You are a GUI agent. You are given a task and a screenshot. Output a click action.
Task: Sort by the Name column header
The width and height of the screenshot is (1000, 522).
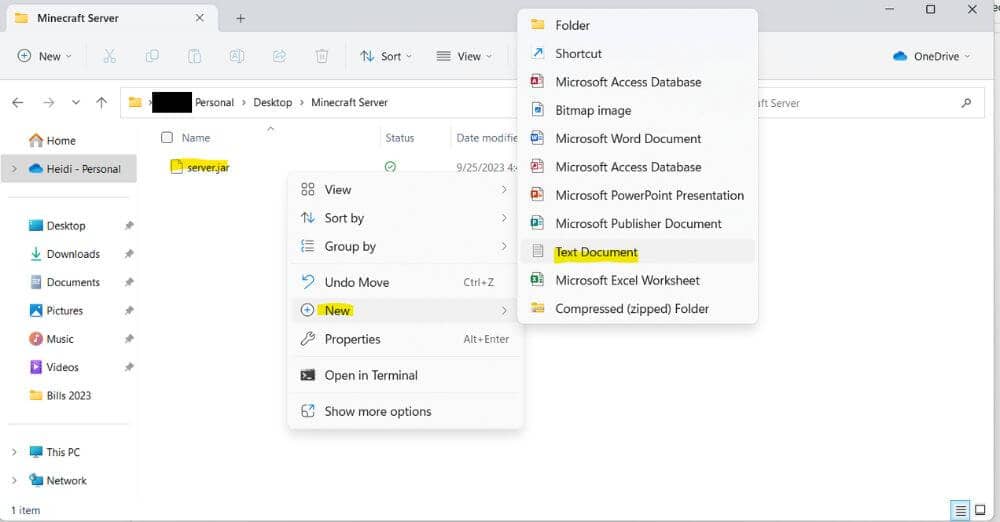[x=196, y=137]
